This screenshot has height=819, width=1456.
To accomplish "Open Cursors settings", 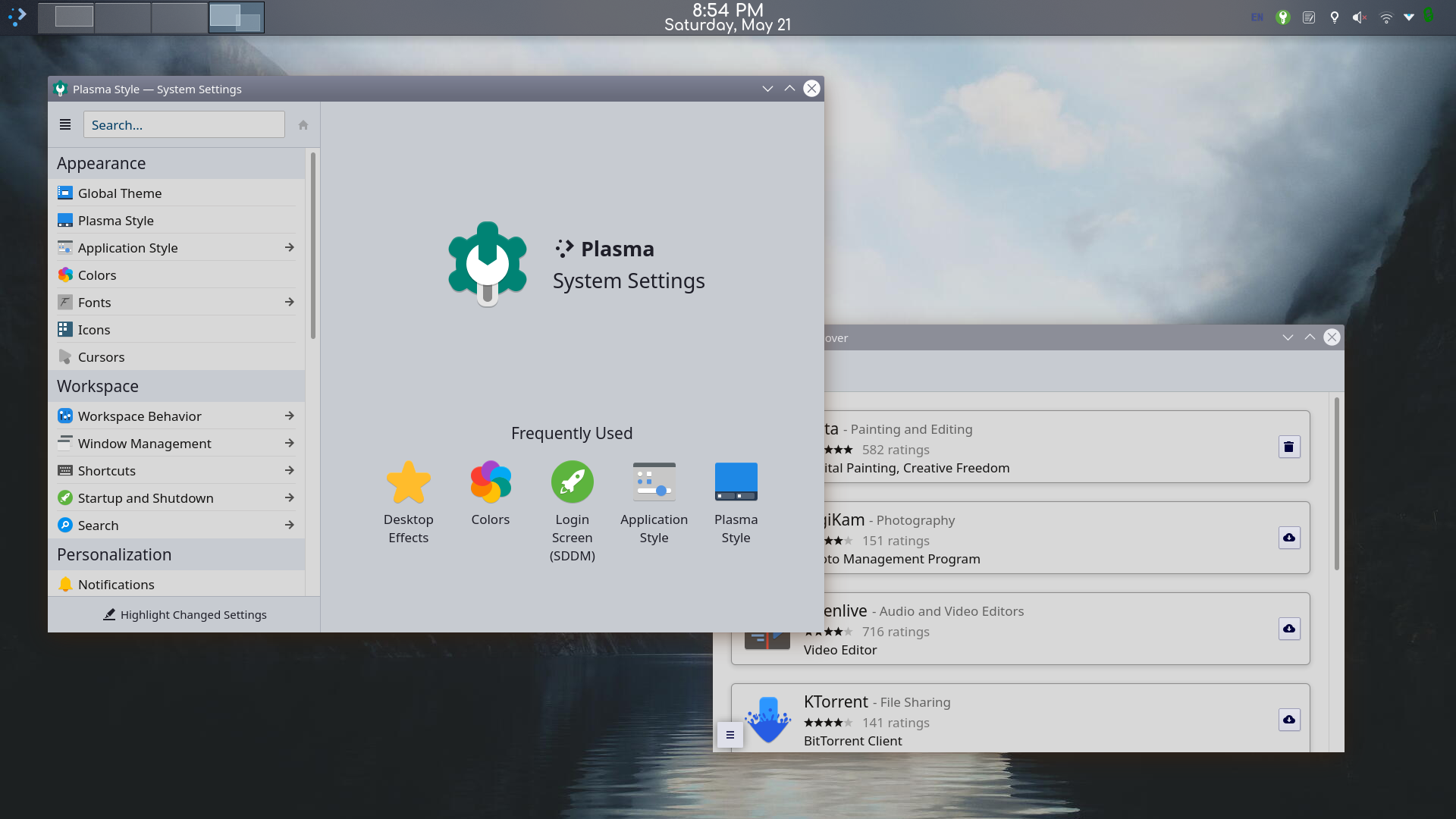I will pyautogui.click(x=176, y=357).
